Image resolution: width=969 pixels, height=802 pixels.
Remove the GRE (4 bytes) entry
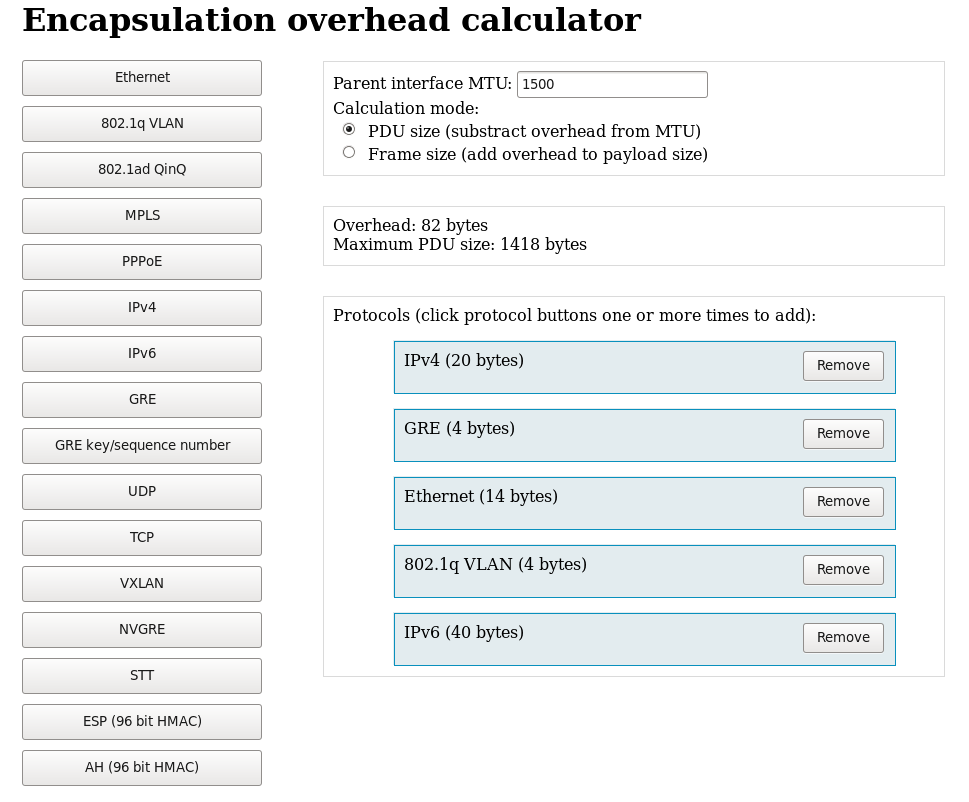click(843, 434)
